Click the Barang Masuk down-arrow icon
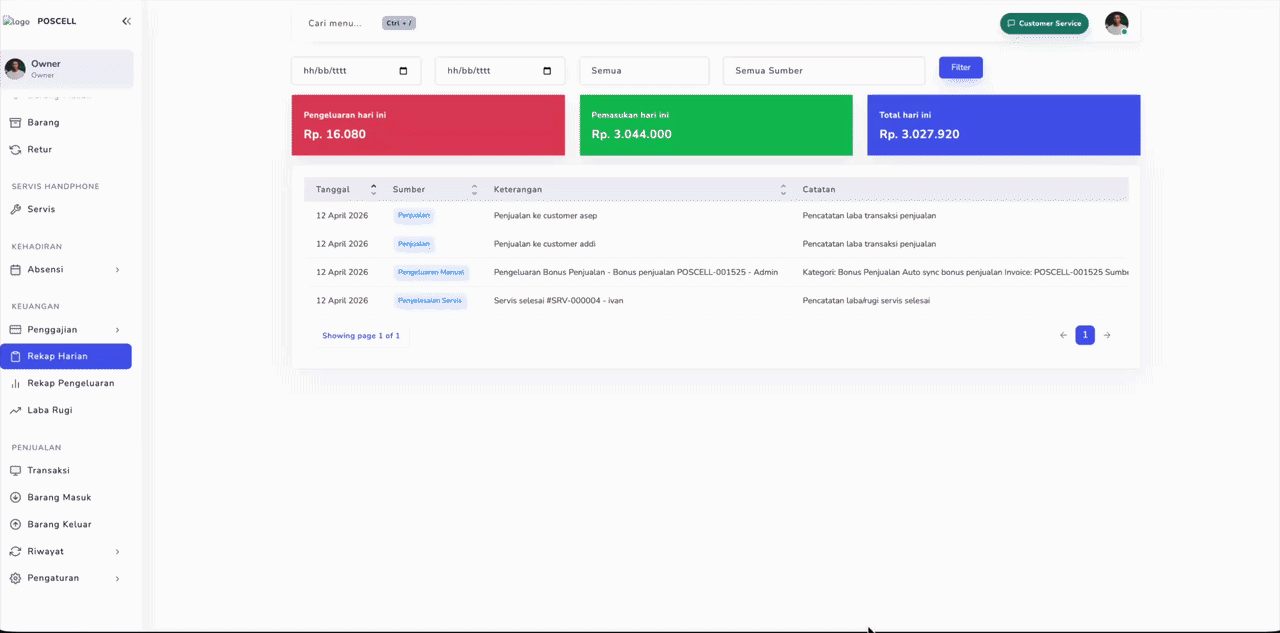Viewport: 1280px width, 633px height. coord(15,497)
